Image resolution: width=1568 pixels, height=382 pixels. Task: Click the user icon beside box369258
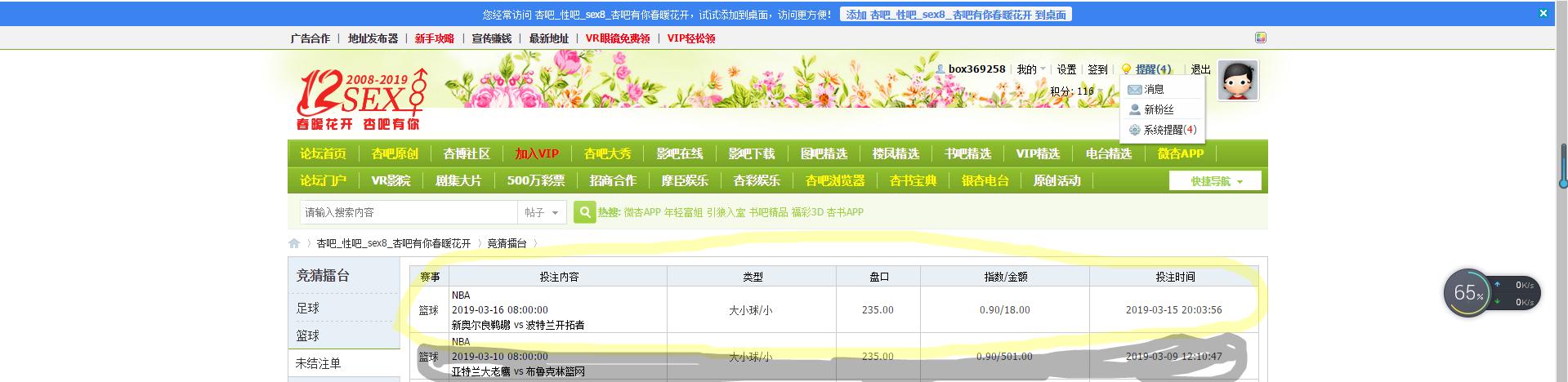point(940,69)
